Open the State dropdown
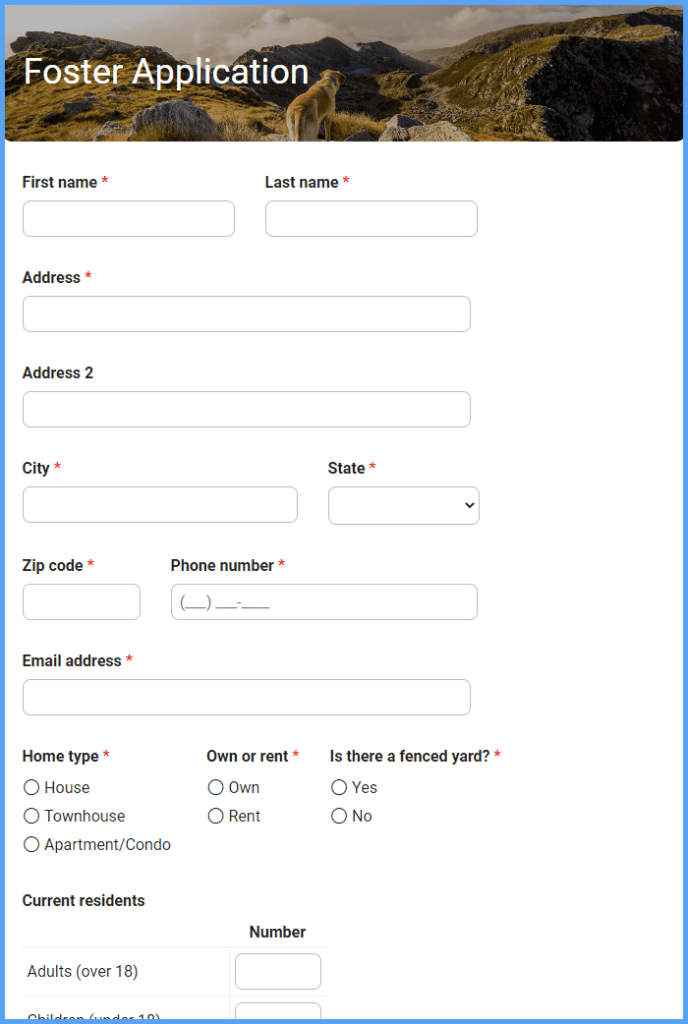The height and width of the screenshot is (1024, 688). 403,505
